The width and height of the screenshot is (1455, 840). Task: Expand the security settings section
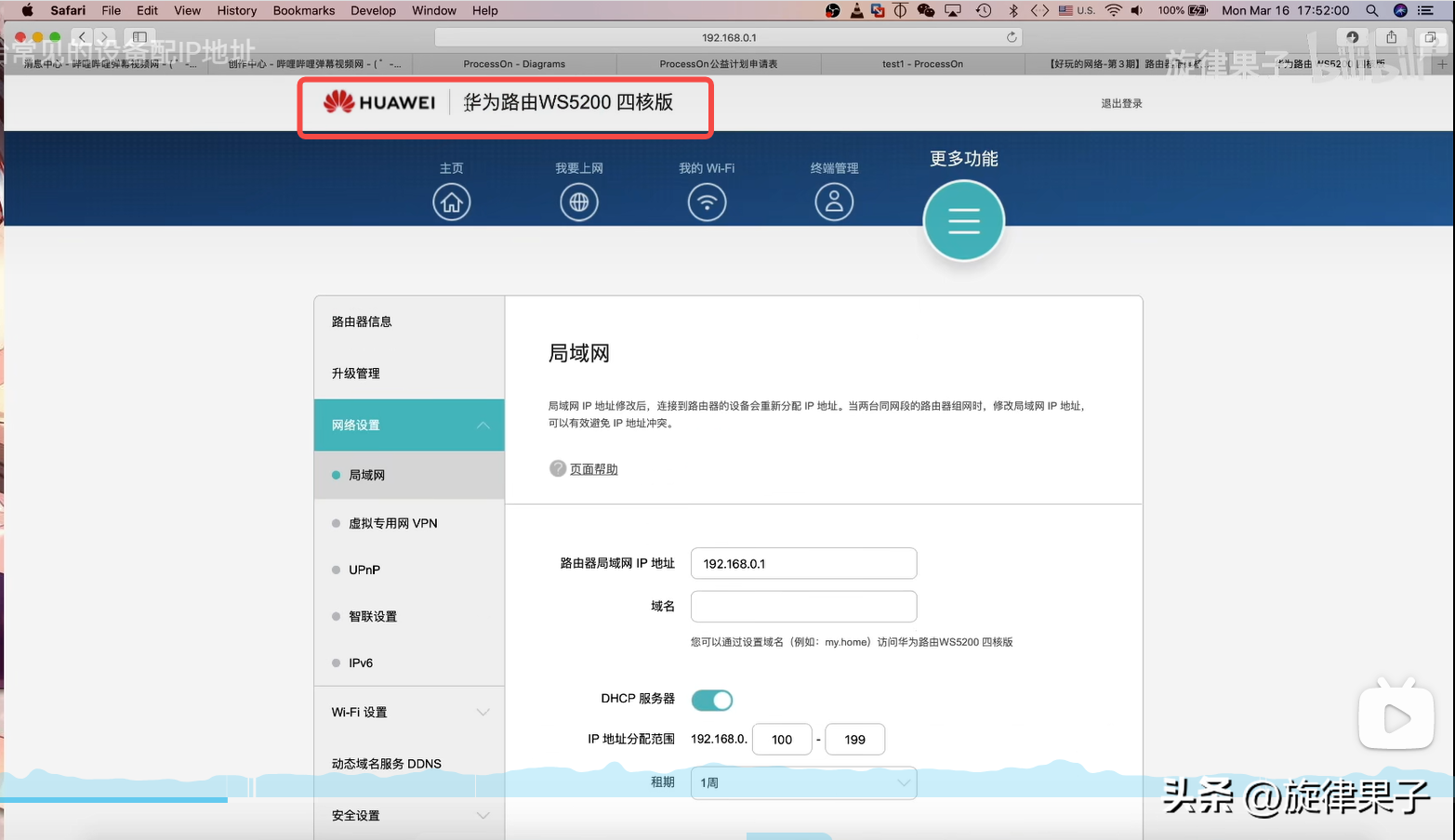(x=483, y=816)
